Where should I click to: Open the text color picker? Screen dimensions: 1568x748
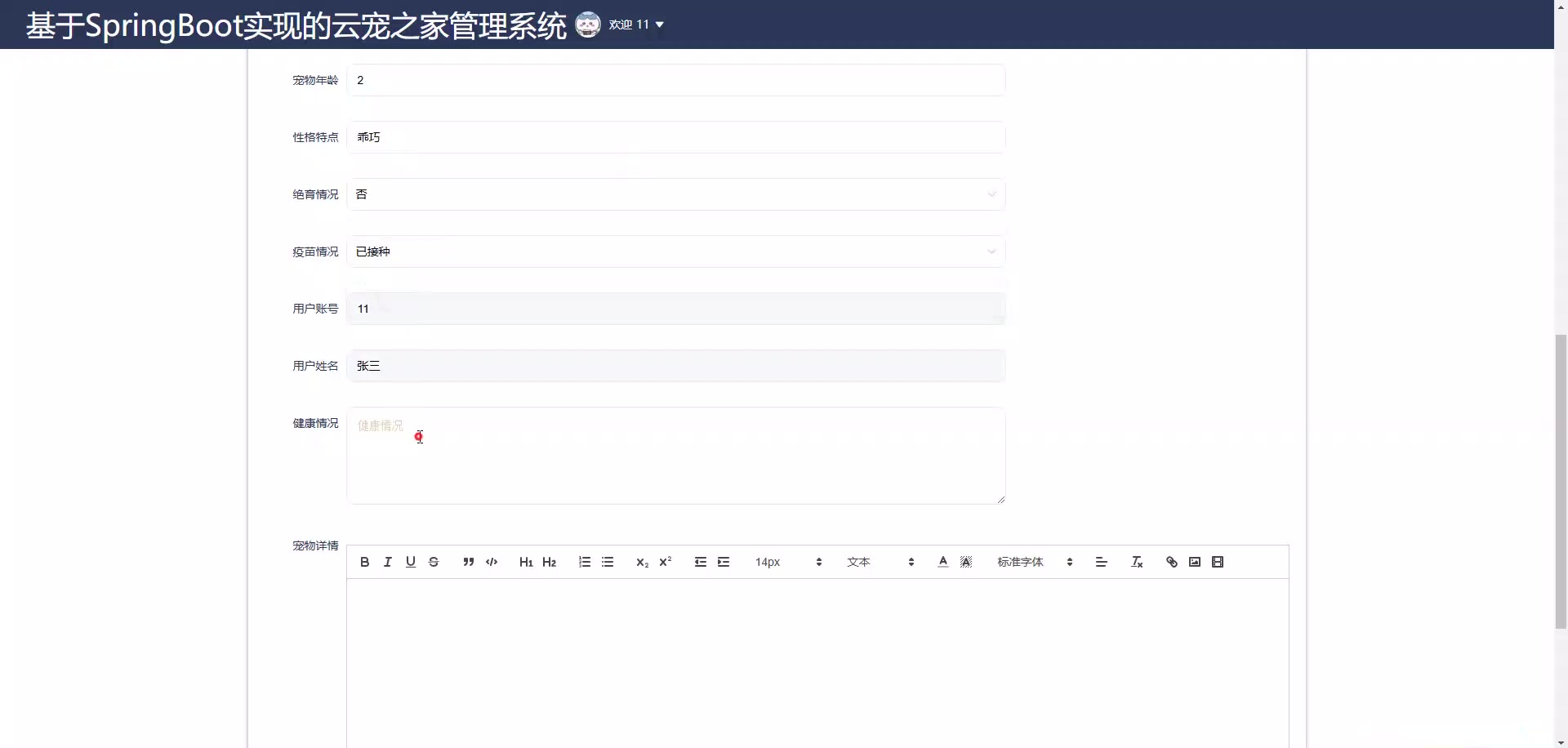943,562
